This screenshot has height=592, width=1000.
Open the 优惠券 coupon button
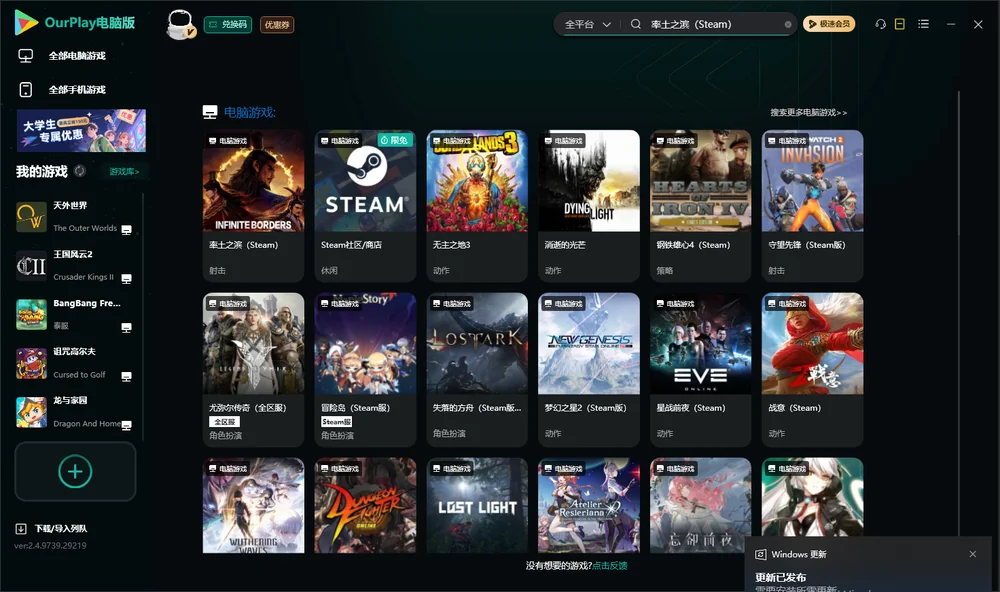tap(277, 25)
